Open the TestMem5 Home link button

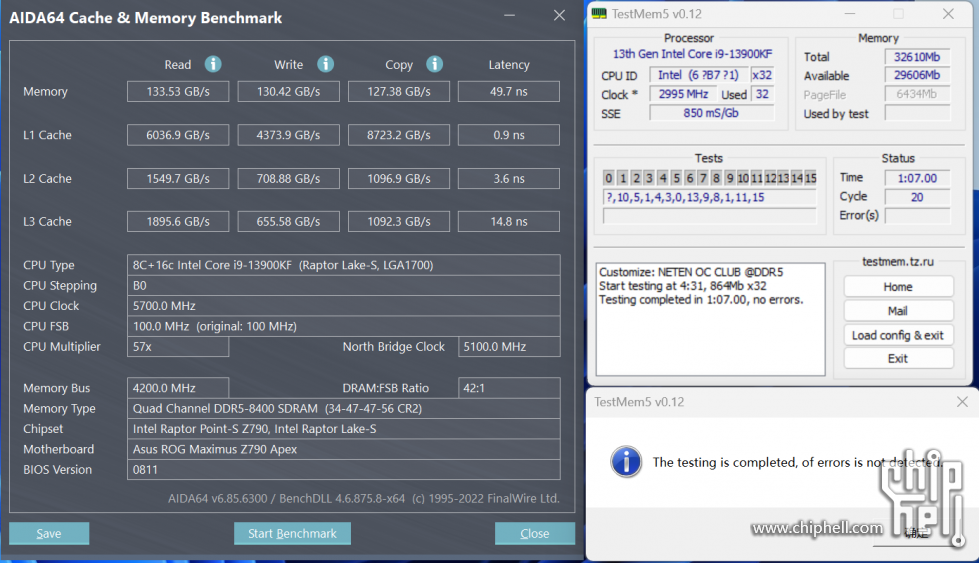click(898, 286)
